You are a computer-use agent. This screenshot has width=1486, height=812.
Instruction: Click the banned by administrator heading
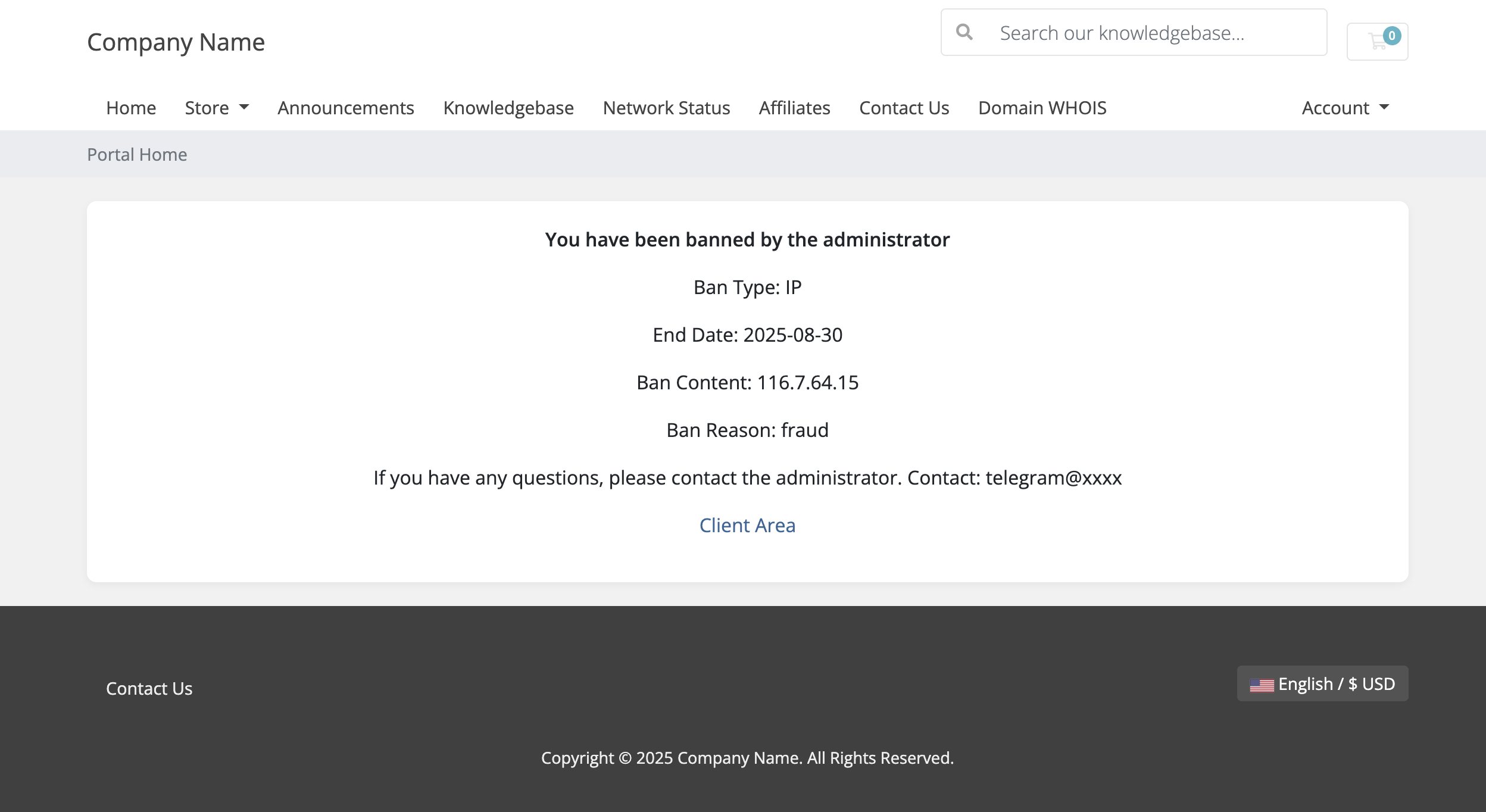(x=747, y=239)
